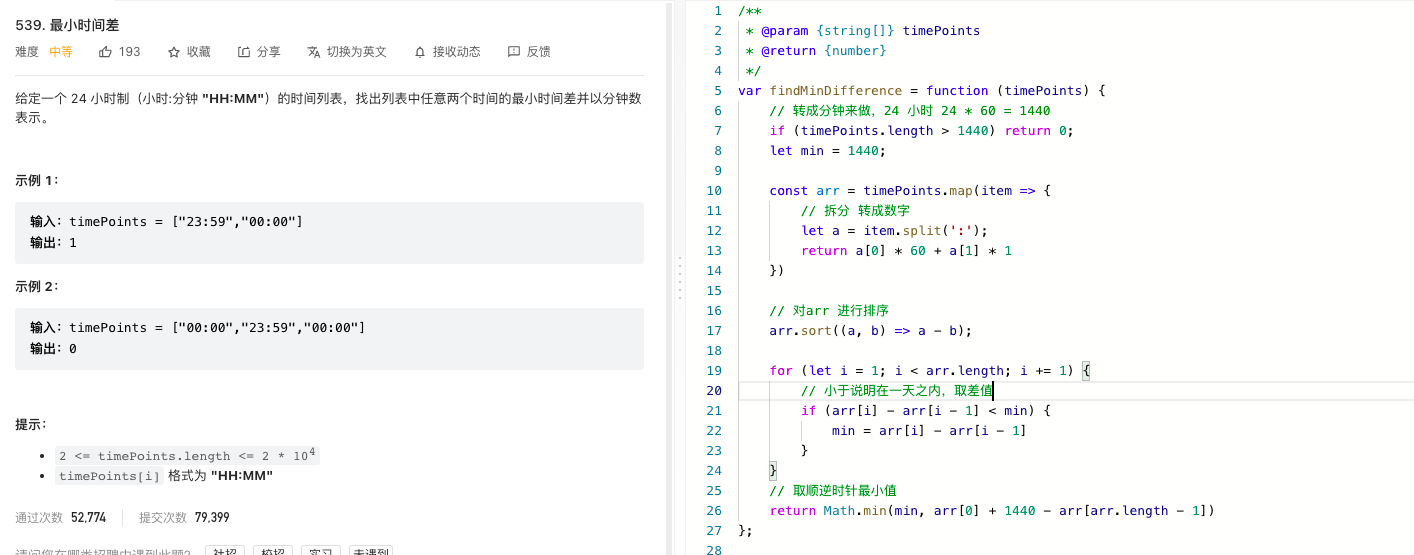This screenshot has width=1414, height=555.
Task: Click the 示例 2 heading
Action: click(37, 286)
